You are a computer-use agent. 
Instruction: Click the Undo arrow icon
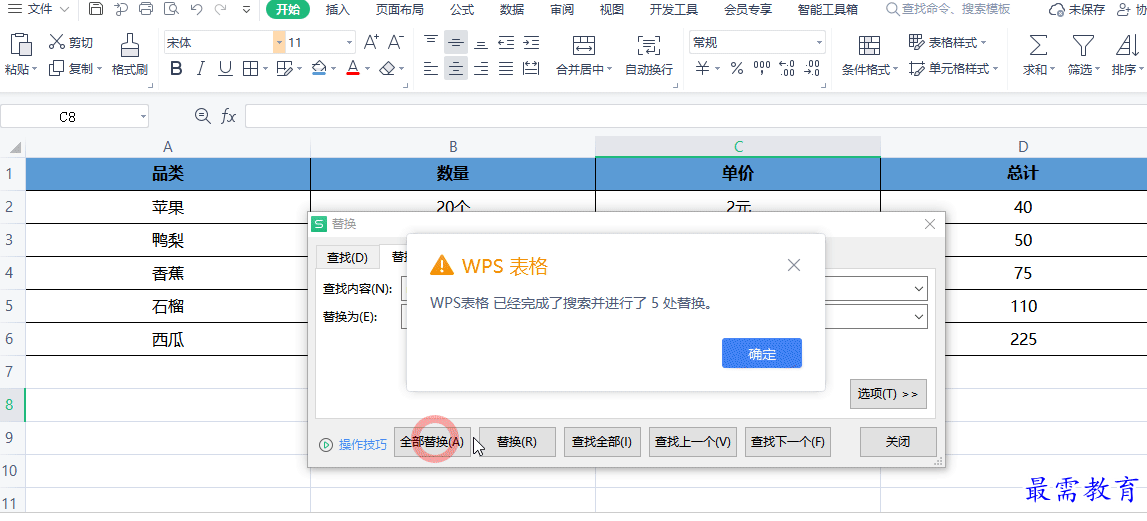[x=196, y=10]
